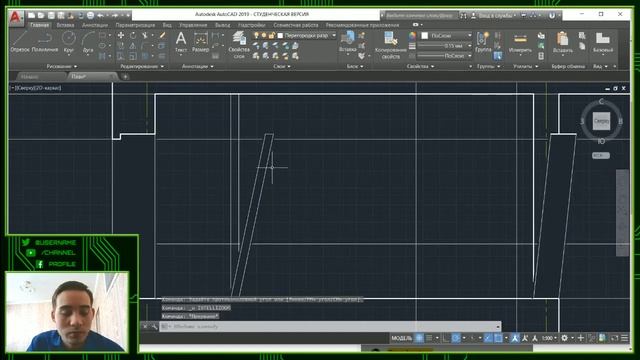Click the Rotate tool icon
Viewport: 640px width, 360px height.
(x=133, y=36)
